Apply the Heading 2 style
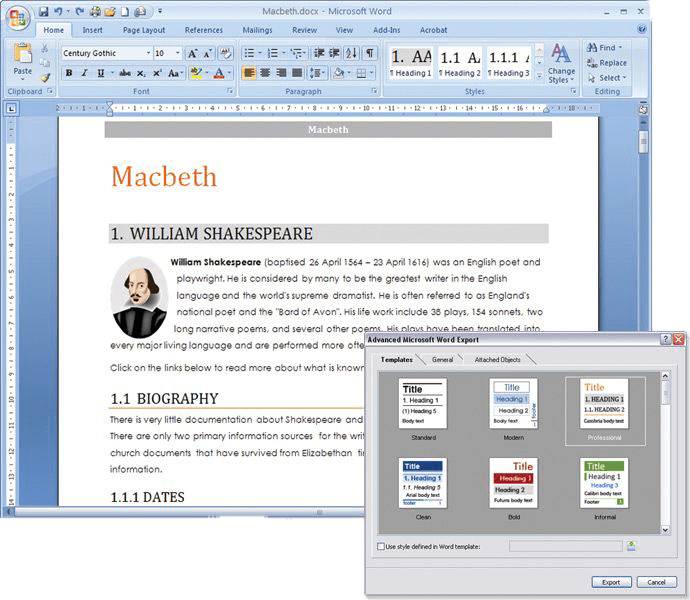Image resolution: width=690 pixels, height=600 pixels. [459, 63]
